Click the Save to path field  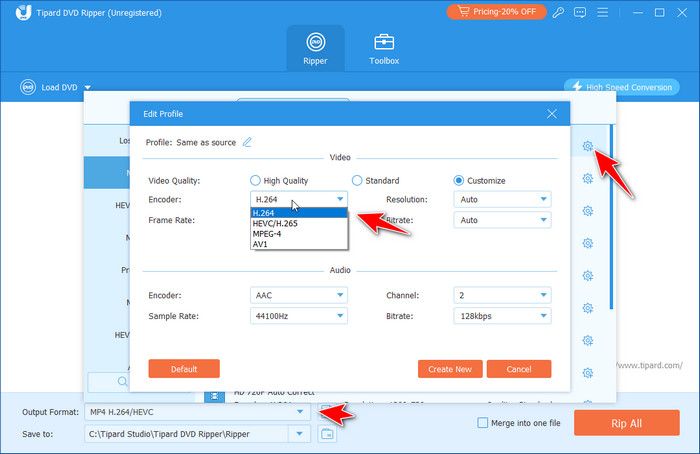coord(187,433)
